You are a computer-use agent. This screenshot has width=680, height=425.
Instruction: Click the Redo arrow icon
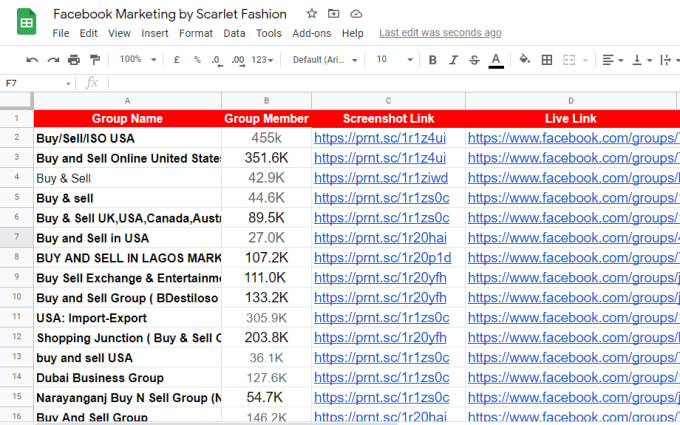pyautogui.click(x=53, y=60)
